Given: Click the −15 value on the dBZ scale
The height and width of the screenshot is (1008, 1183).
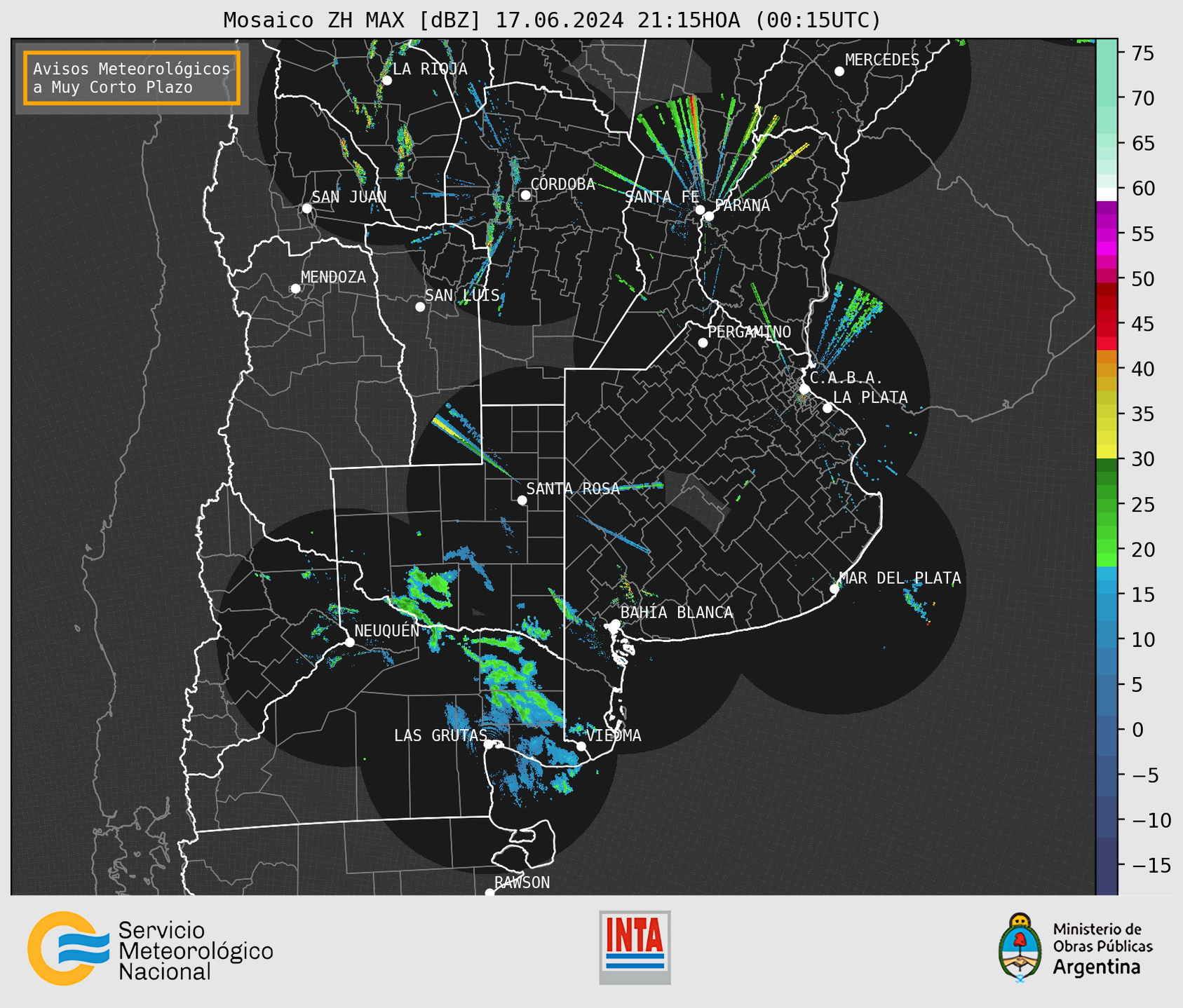Looking at the screenshot, I should pos(1150,865).
